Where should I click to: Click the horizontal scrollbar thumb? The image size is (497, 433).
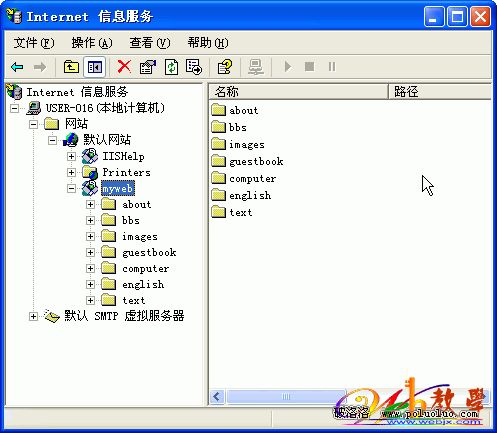[x=286, y=397]
